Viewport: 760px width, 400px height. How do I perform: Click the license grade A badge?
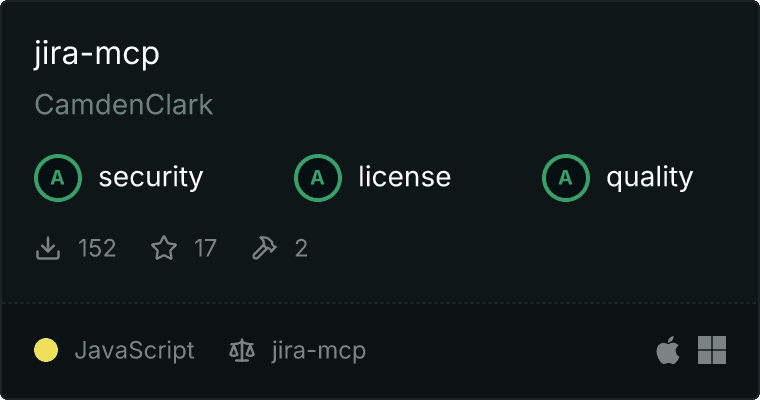pos(317,178)
